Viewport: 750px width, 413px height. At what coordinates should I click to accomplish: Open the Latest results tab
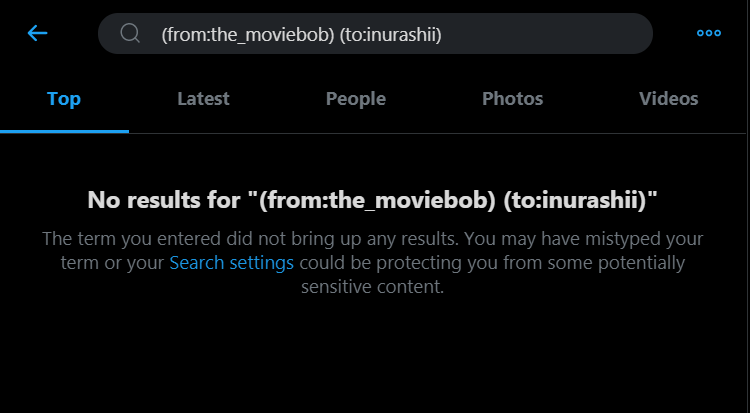[203, 99]
